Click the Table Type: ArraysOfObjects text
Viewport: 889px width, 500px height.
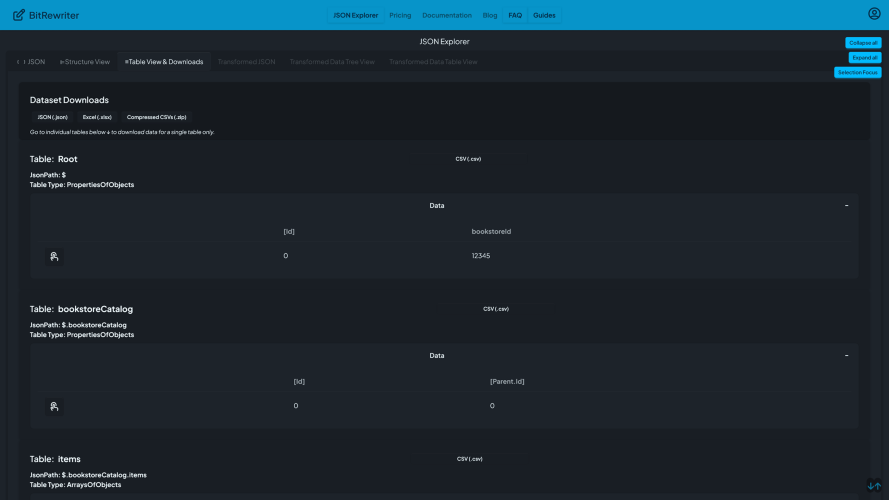coord(75,485)
